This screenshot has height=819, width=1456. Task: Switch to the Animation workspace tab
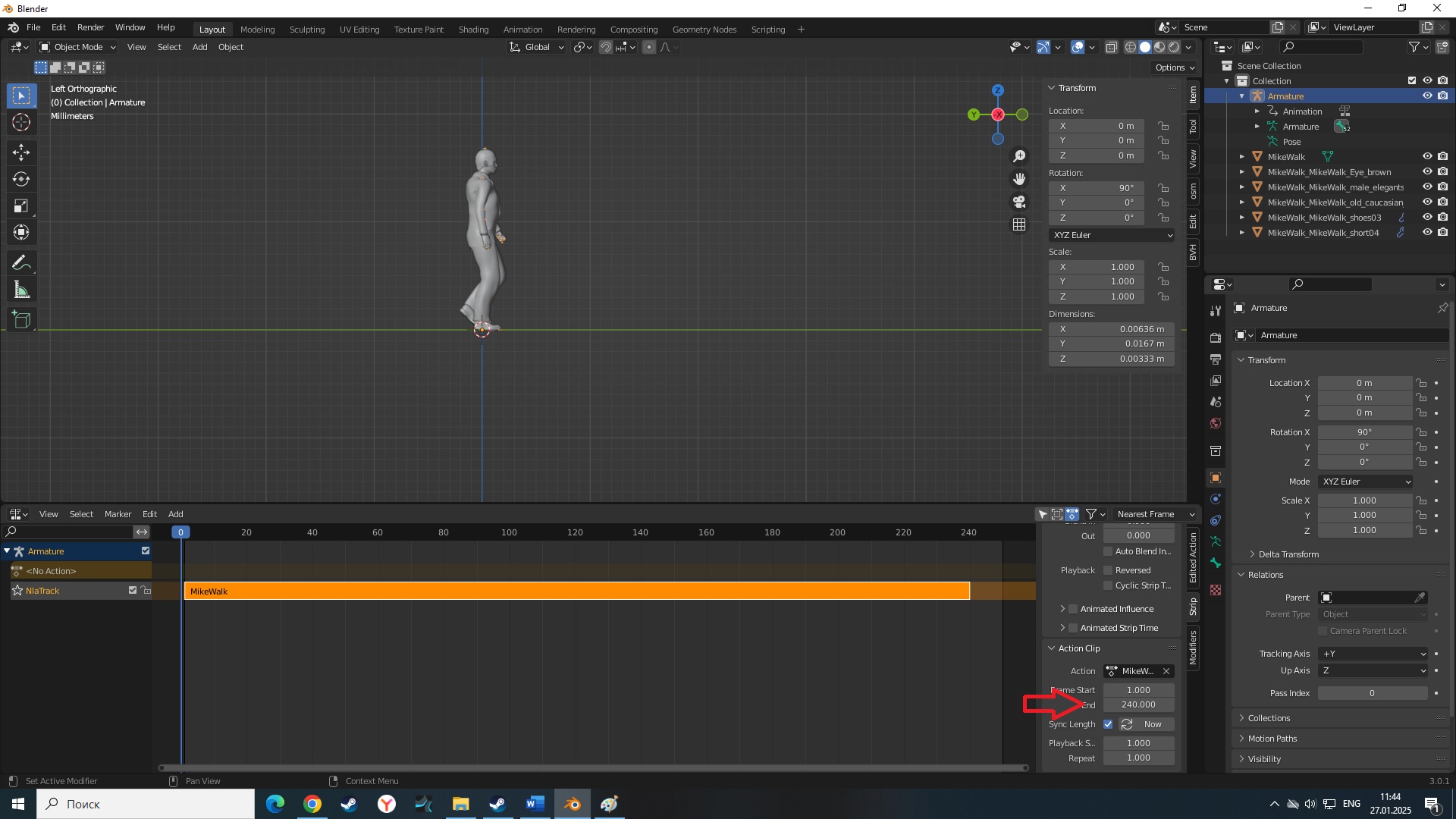pos(522,30)
